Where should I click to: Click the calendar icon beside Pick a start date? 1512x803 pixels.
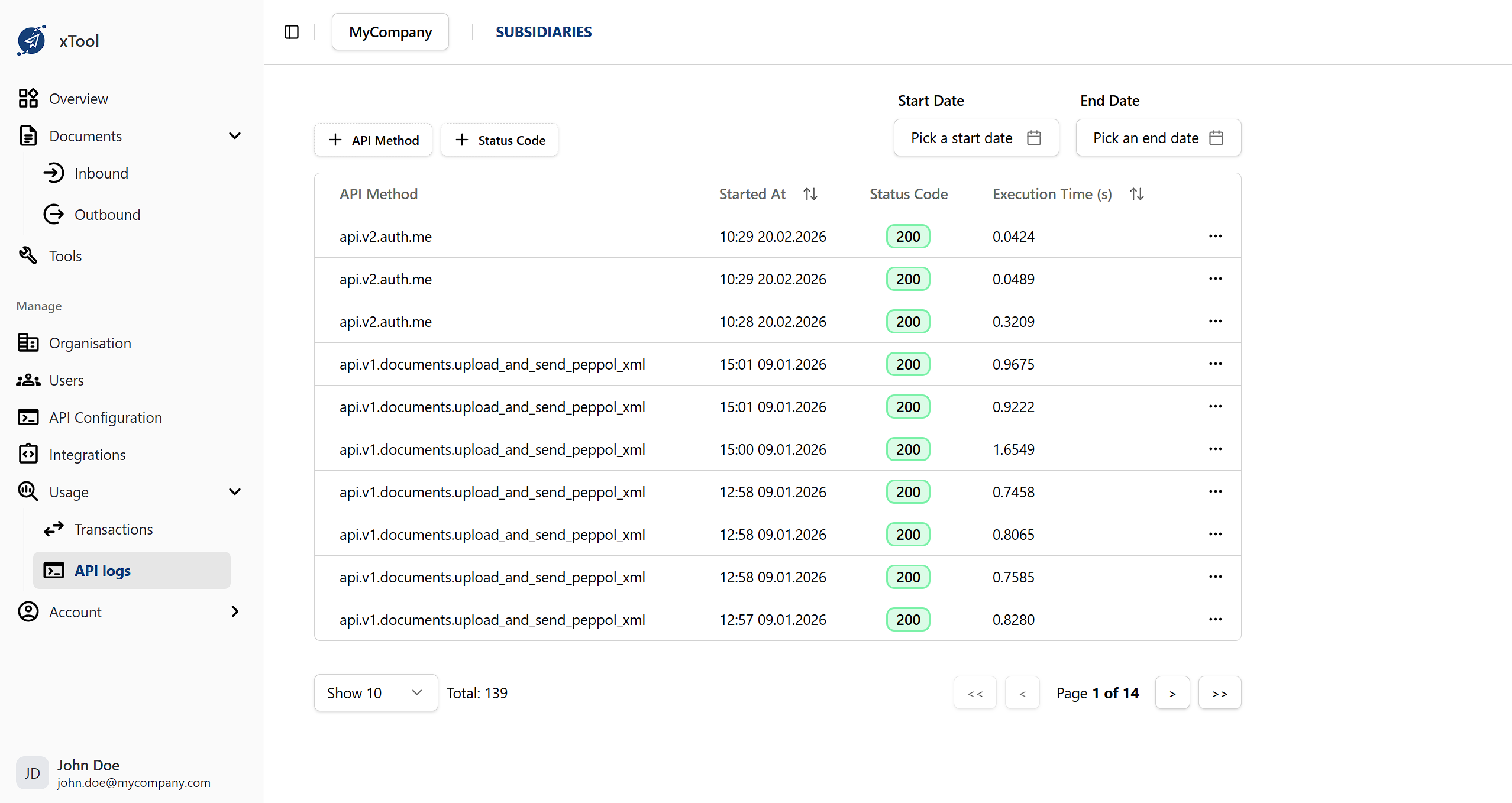[1033, 137]
